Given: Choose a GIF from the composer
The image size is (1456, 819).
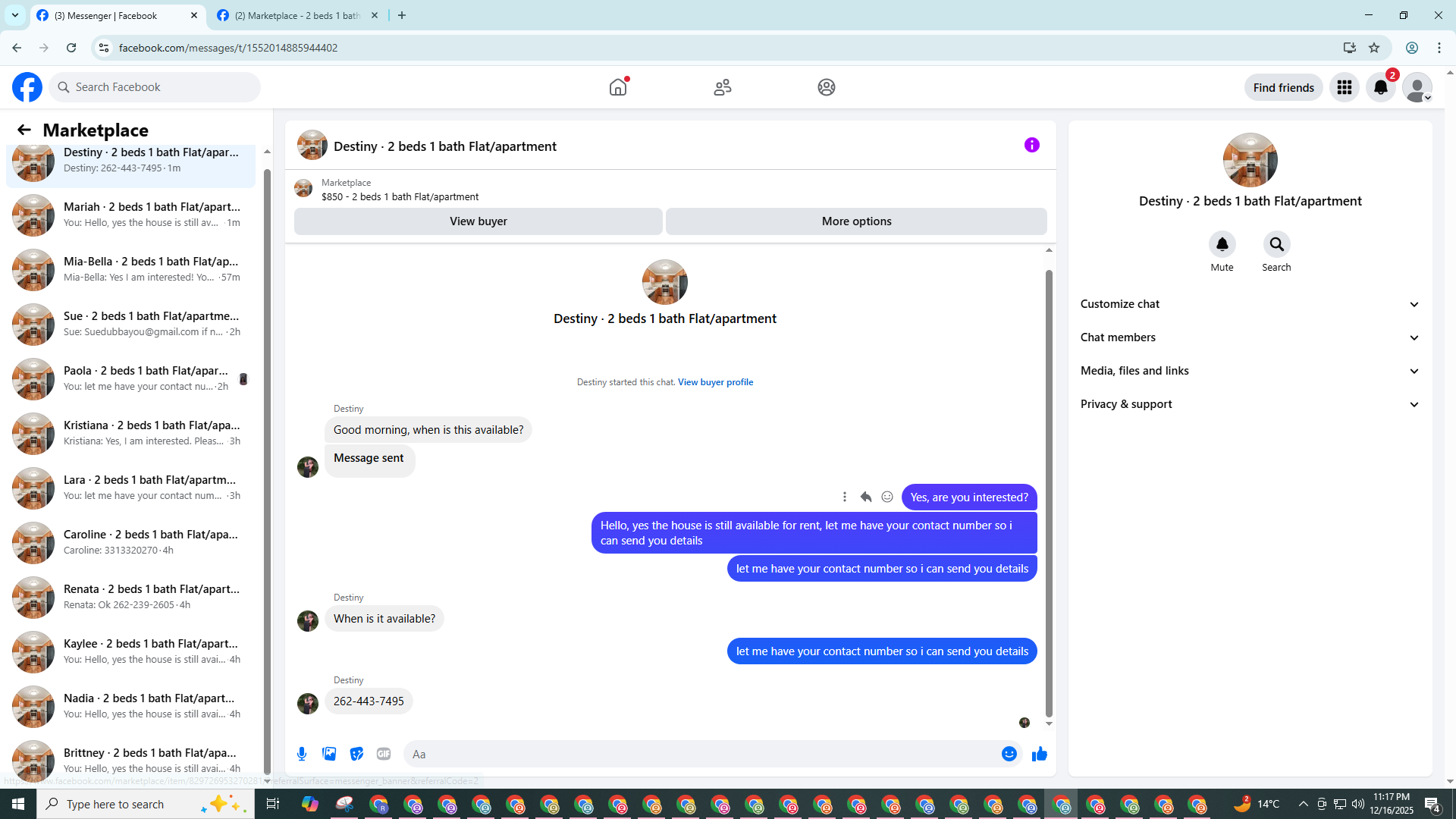Looking at the screenshot, I should click(x=384, y=754).
